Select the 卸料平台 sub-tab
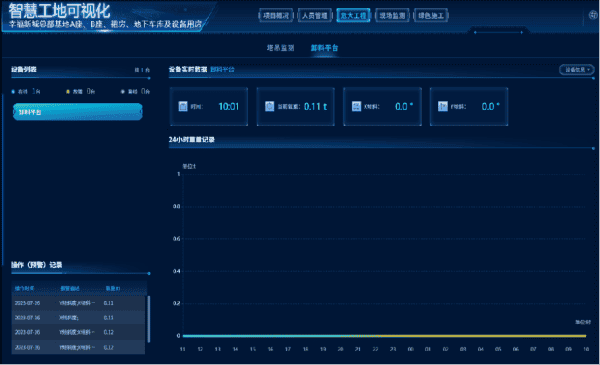600x365 pixels. click(324, 48)
